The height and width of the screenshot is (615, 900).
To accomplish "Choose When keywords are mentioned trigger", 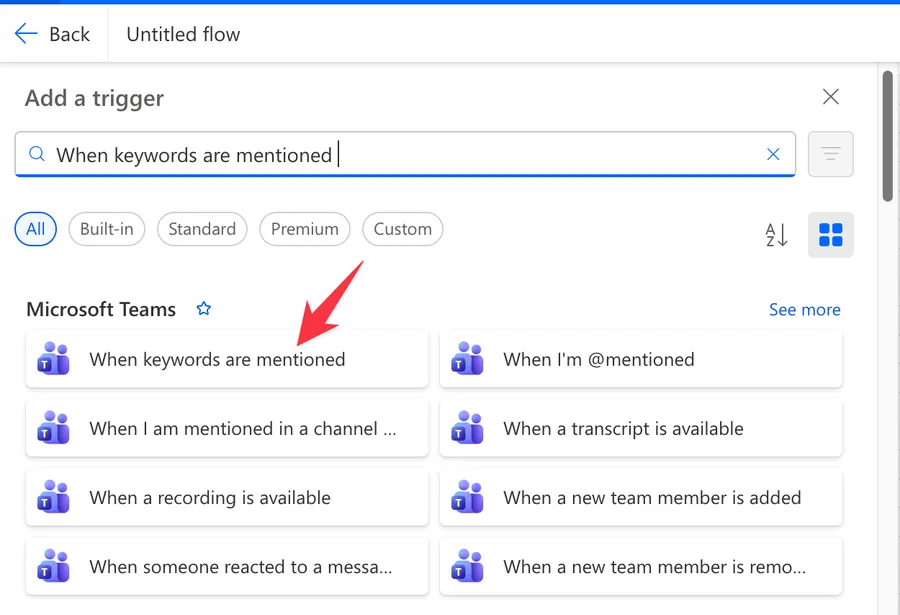I will tap(227, 359).
